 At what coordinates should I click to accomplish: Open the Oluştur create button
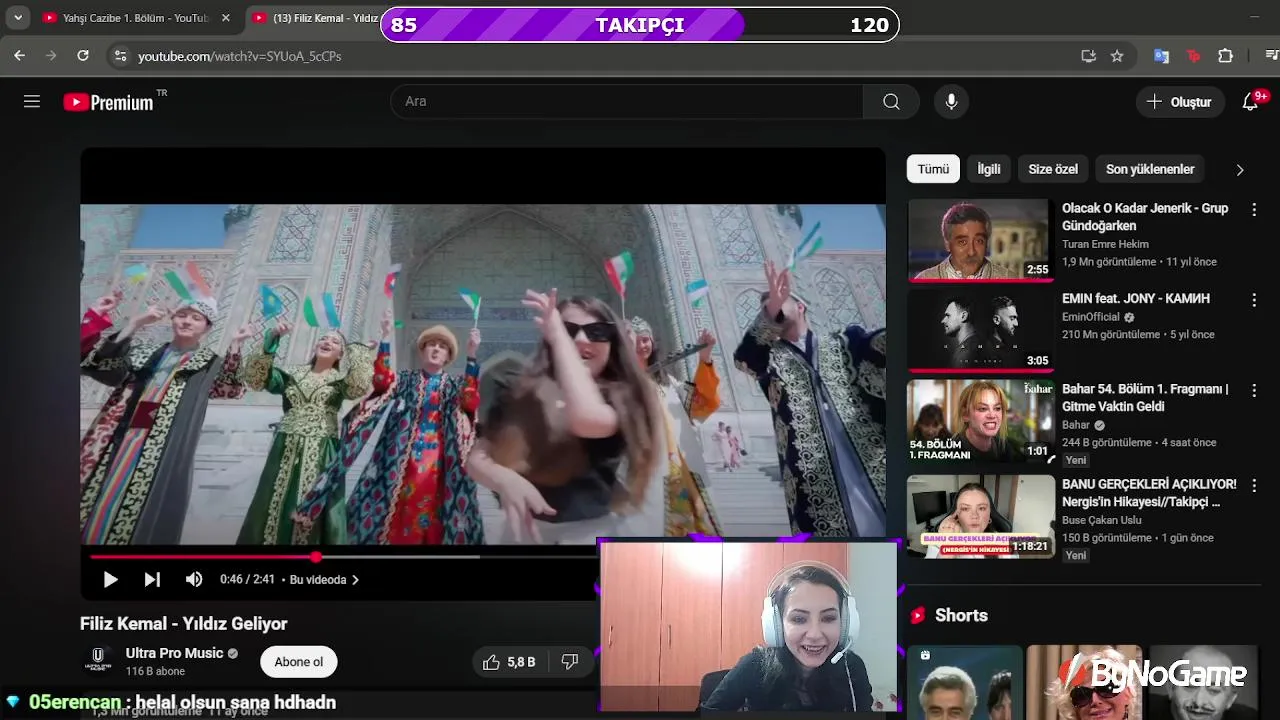[x=1180, y=101]
